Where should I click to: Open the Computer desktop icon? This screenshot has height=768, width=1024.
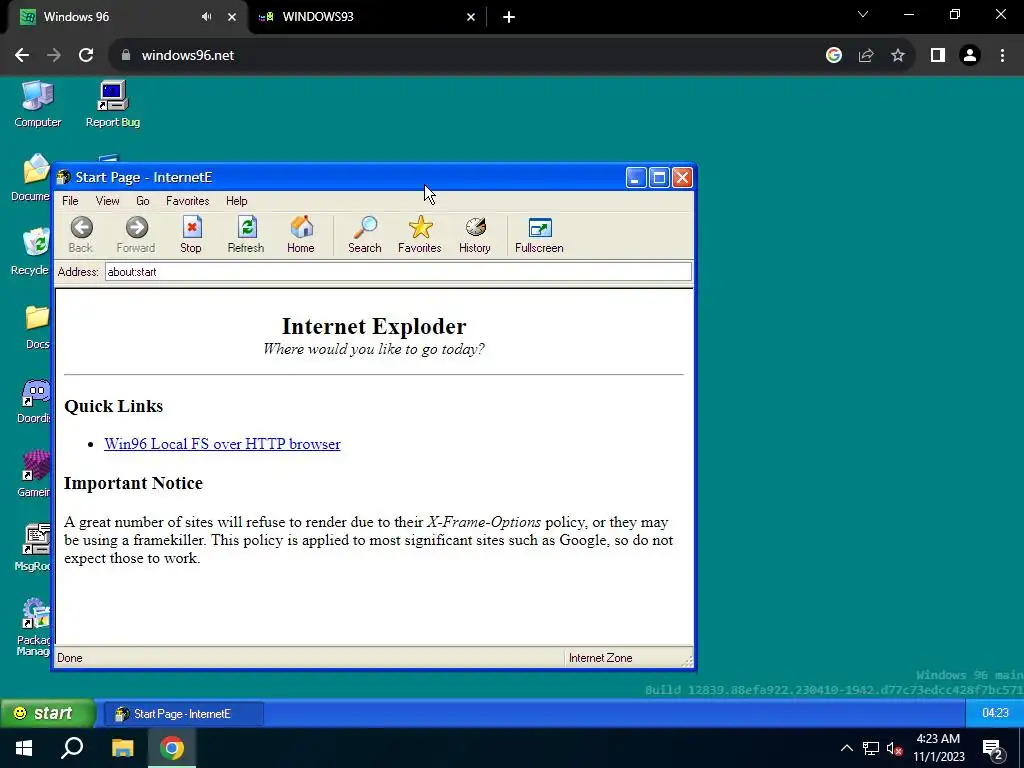pyautogui.click(x=37, y=104)
